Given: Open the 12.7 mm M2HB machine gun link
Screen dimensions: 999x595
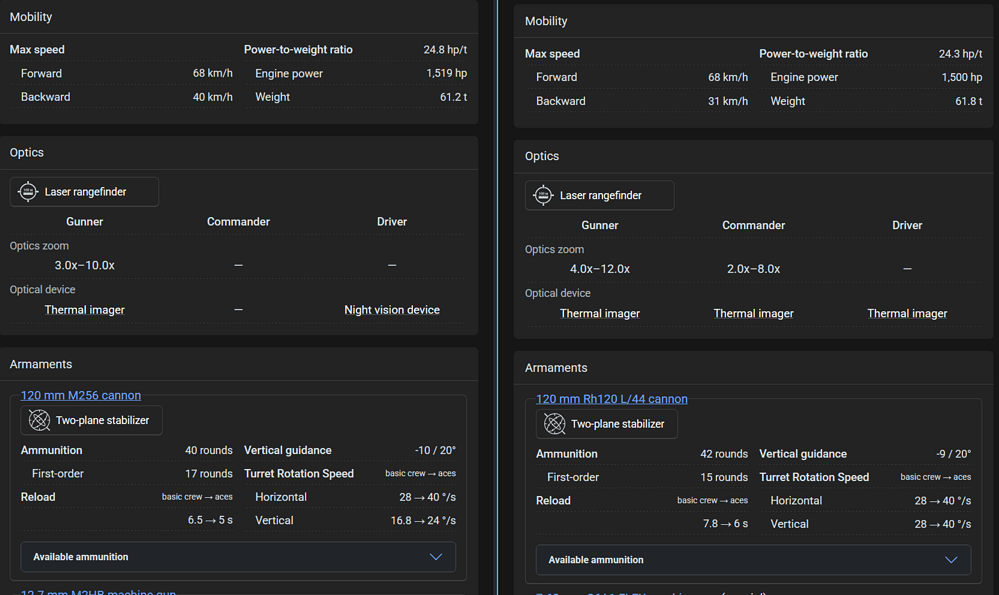Looking at the screenshot, I should coord(98,591).
